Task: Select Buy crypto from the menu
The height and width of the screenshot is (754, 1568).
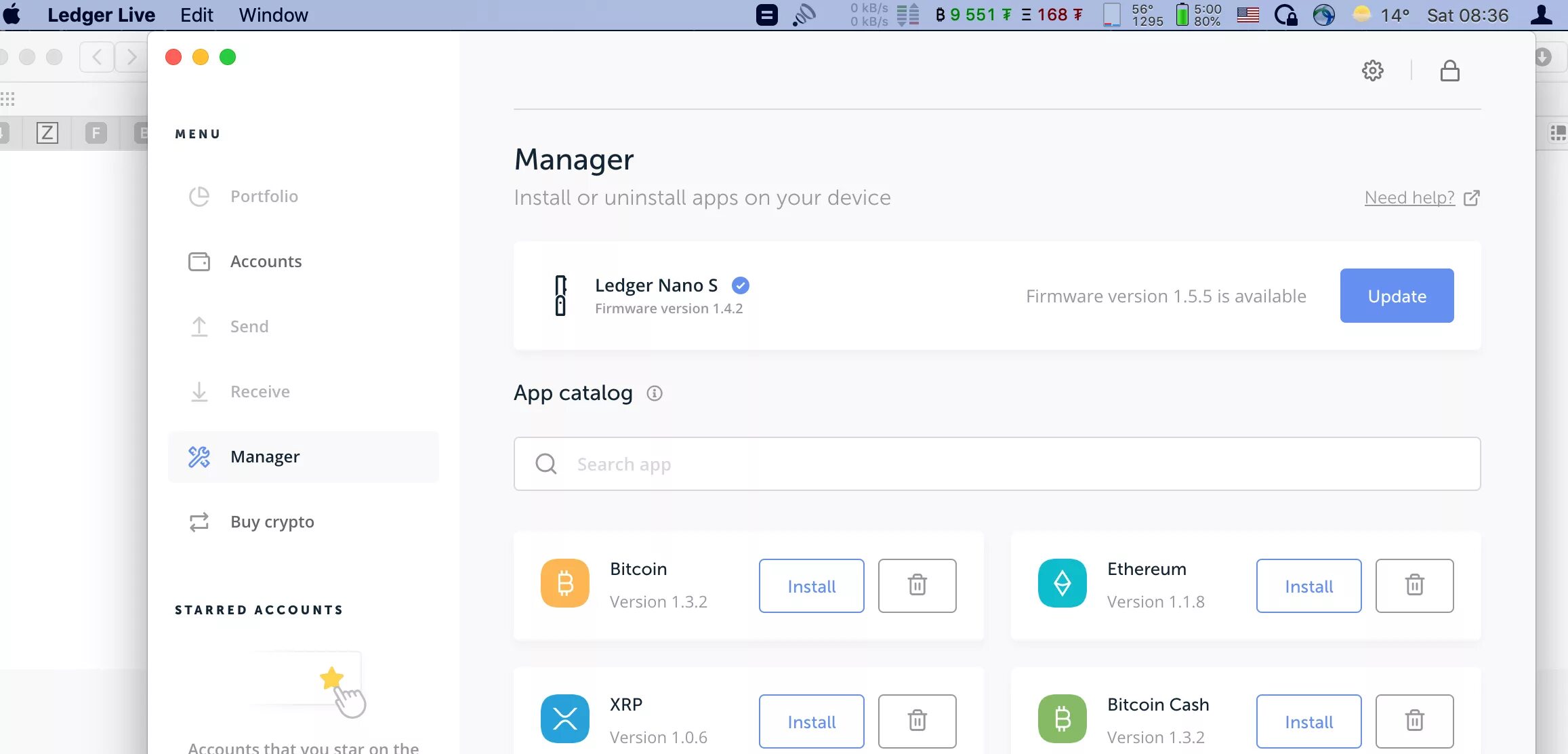Action: click(272, 522)
